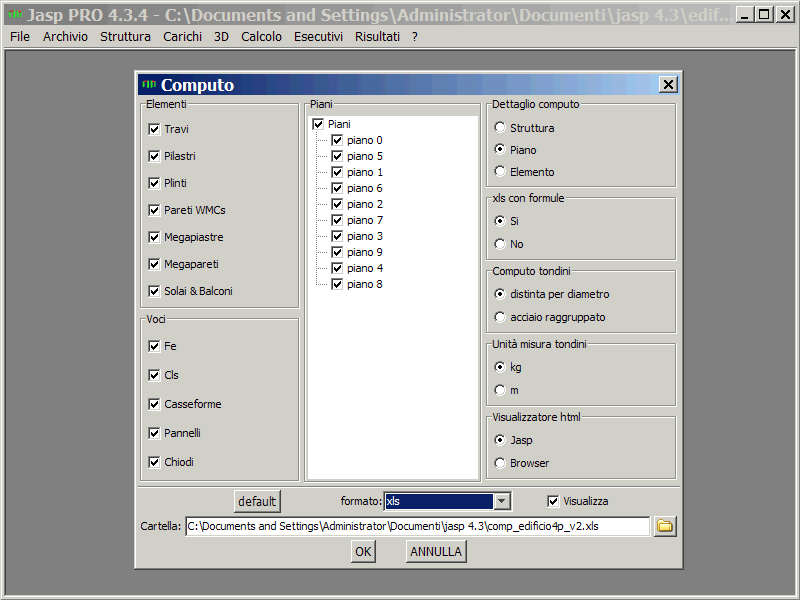Toggle the Pareti WMCs checkbox
Image resolution: width=800 pixels, height=600 pixels.
click(x=154, y=210)
